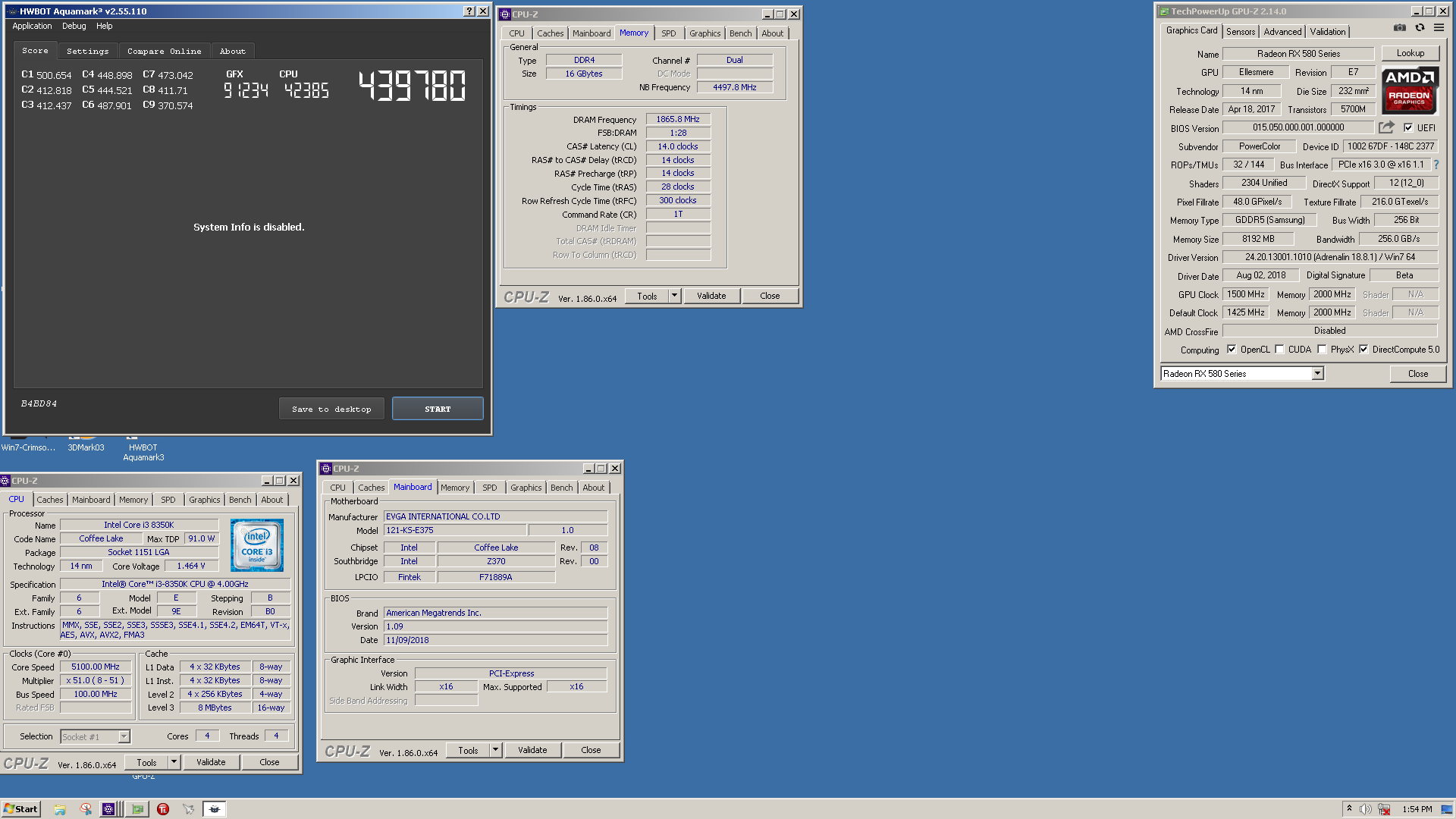Toggle the UEFI checkbox
The width and height of the screenshot is (1456, 819).
pyautogui.click(x=1408, y=127)
